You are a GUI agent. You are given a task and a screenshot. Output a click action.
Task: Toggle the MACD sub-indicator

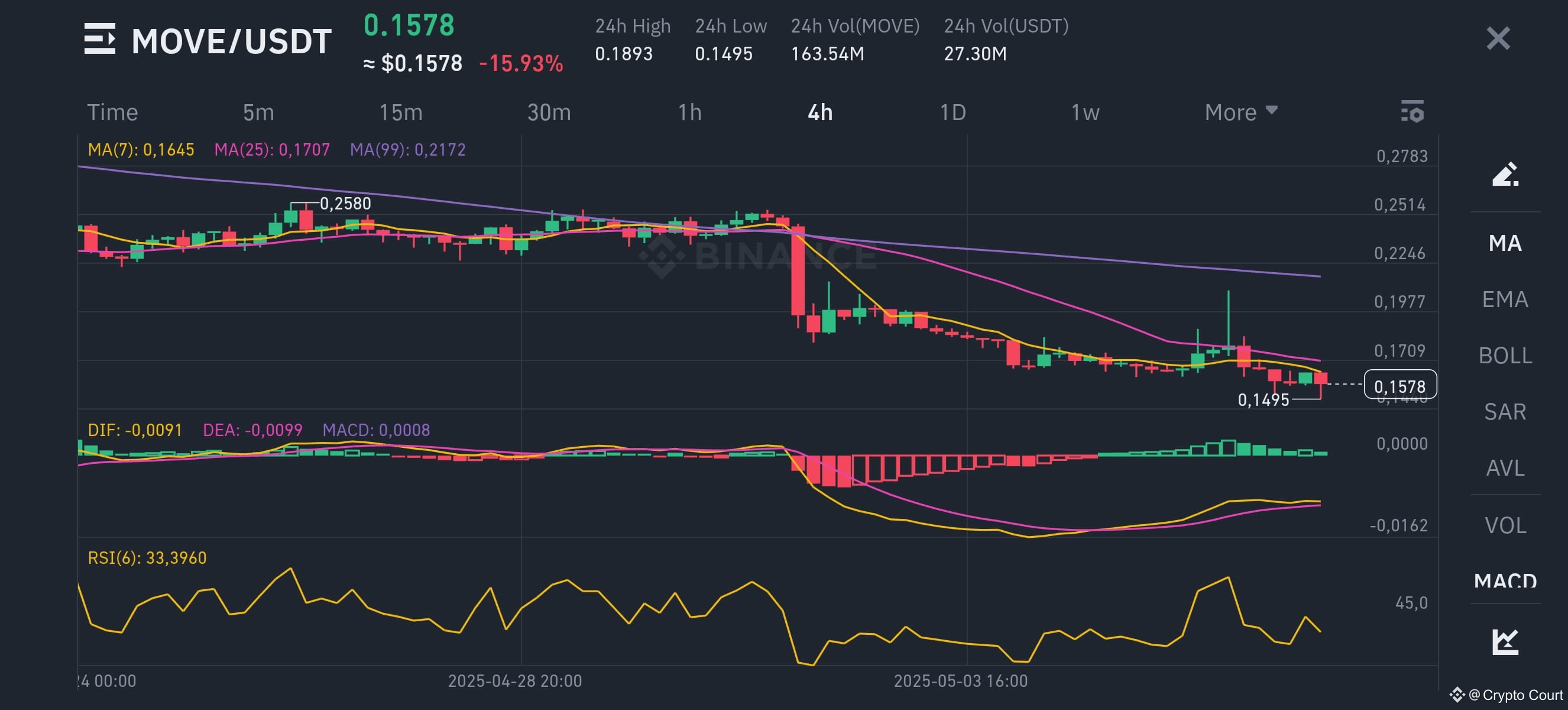coord(1505,580)
